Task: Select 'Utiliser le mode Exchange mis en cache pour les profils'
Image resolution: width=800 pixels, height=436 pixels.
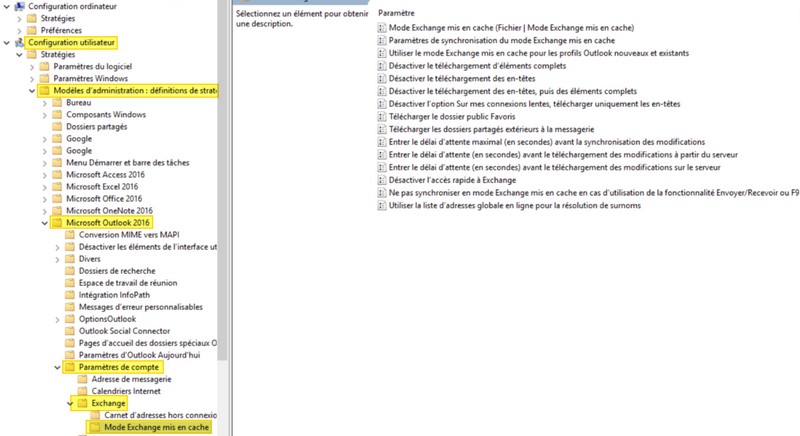Action: (x=539, y=53)
